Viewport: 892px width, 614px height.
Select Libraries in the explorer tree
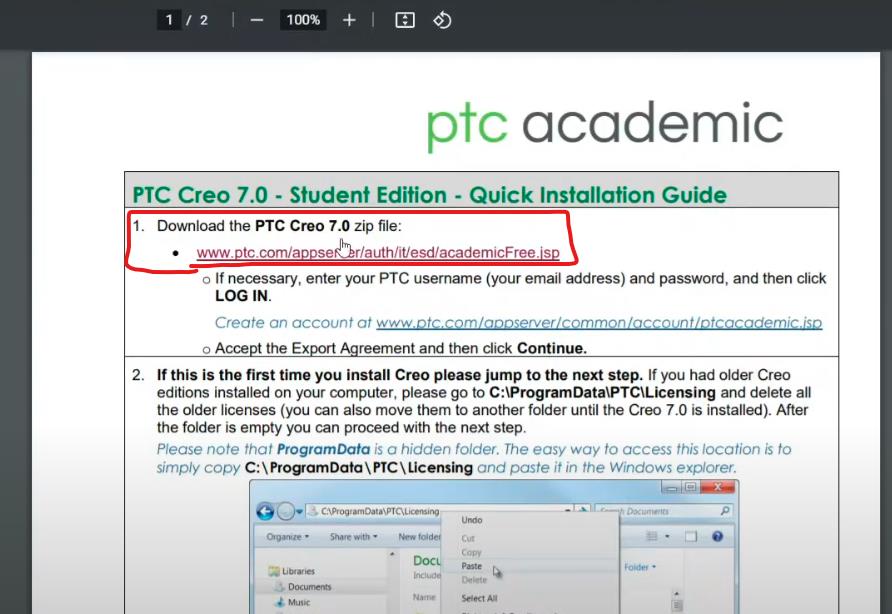[291, 571]
